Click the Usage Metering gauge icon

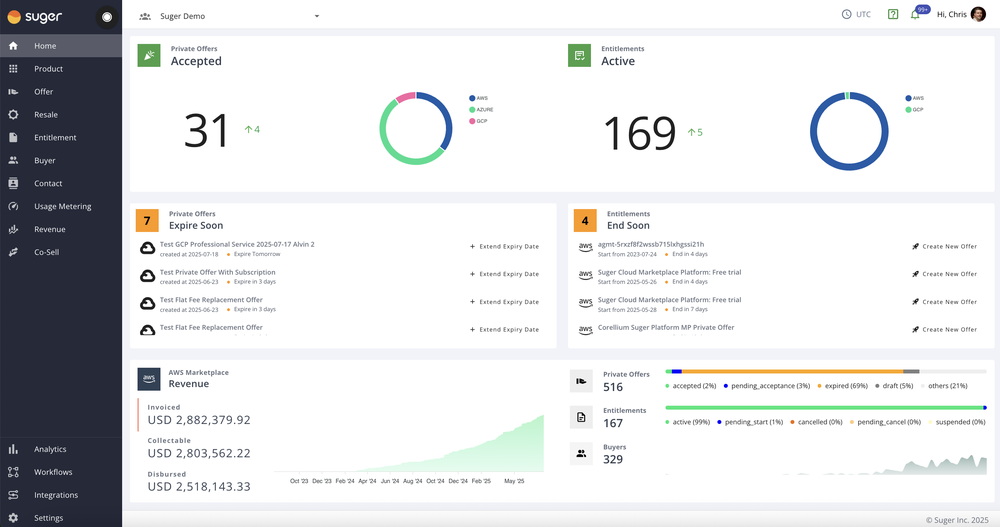(13, 206)
